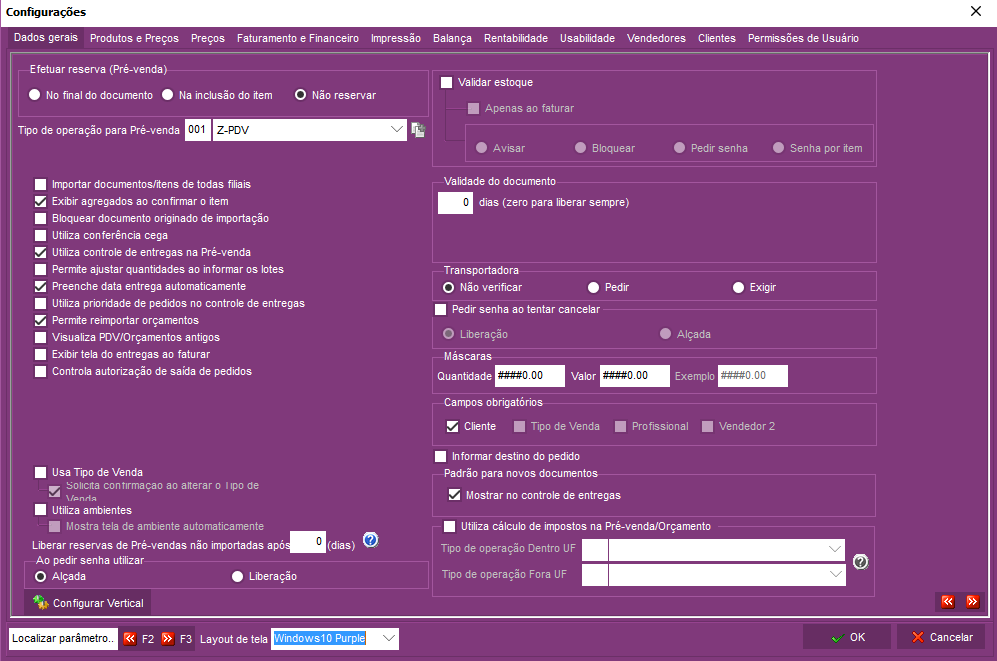Close the Configurações window
Image resolution: width=997 pixels, height=661 pixels.
tap(976, 11)
